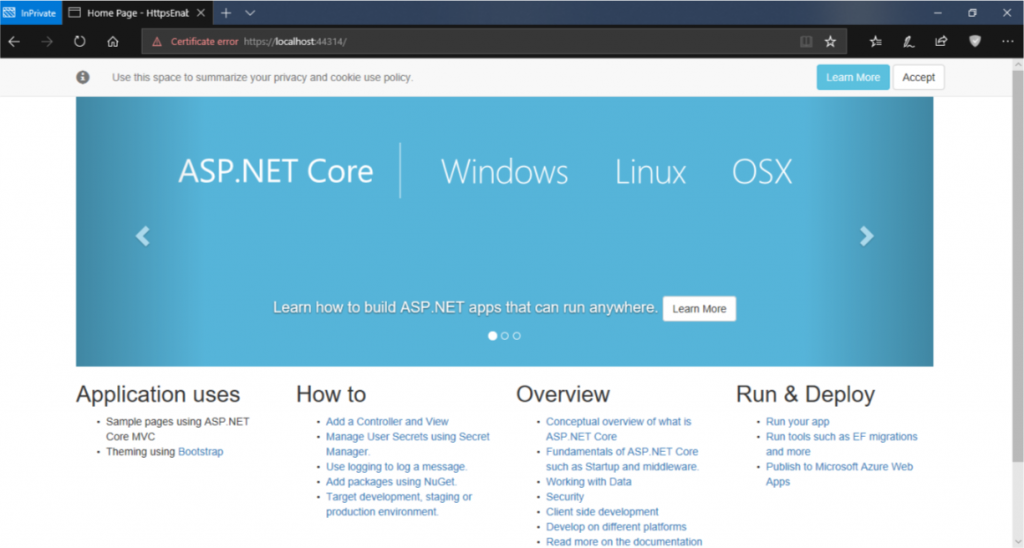Click the browser forward arrow
1024x548 pixels.
(x=47, y=41)
